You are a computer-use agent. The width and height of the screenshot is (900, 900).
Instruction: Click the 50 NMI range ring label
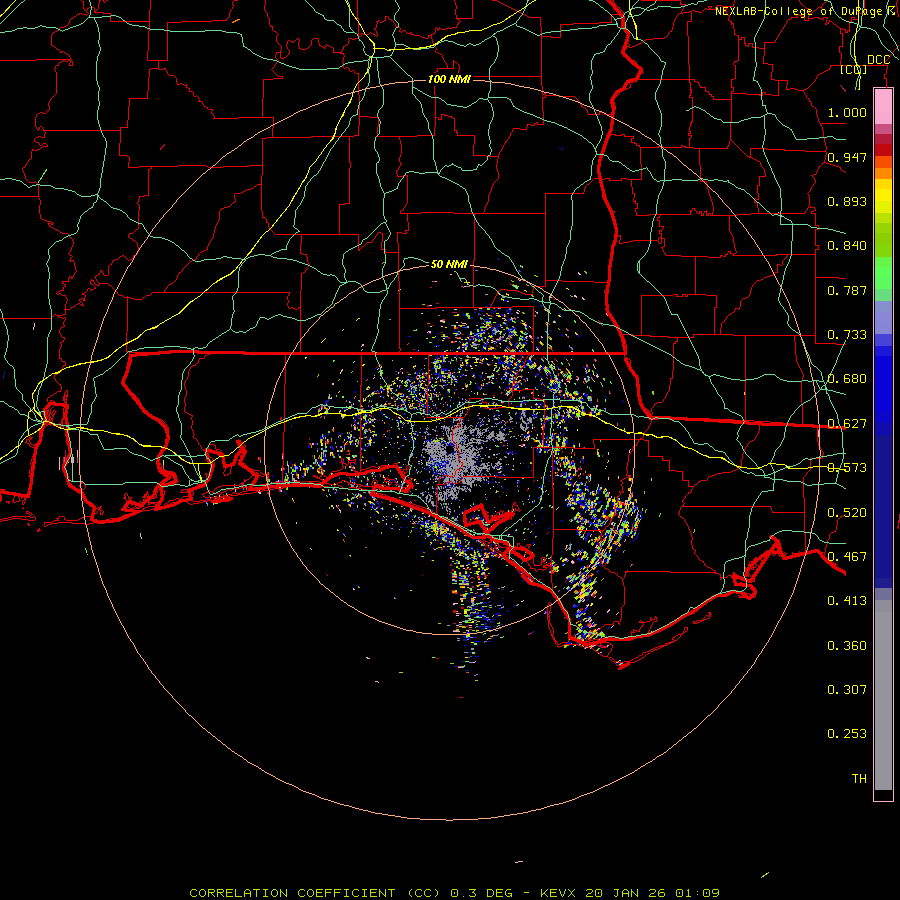tap(449, 264)
